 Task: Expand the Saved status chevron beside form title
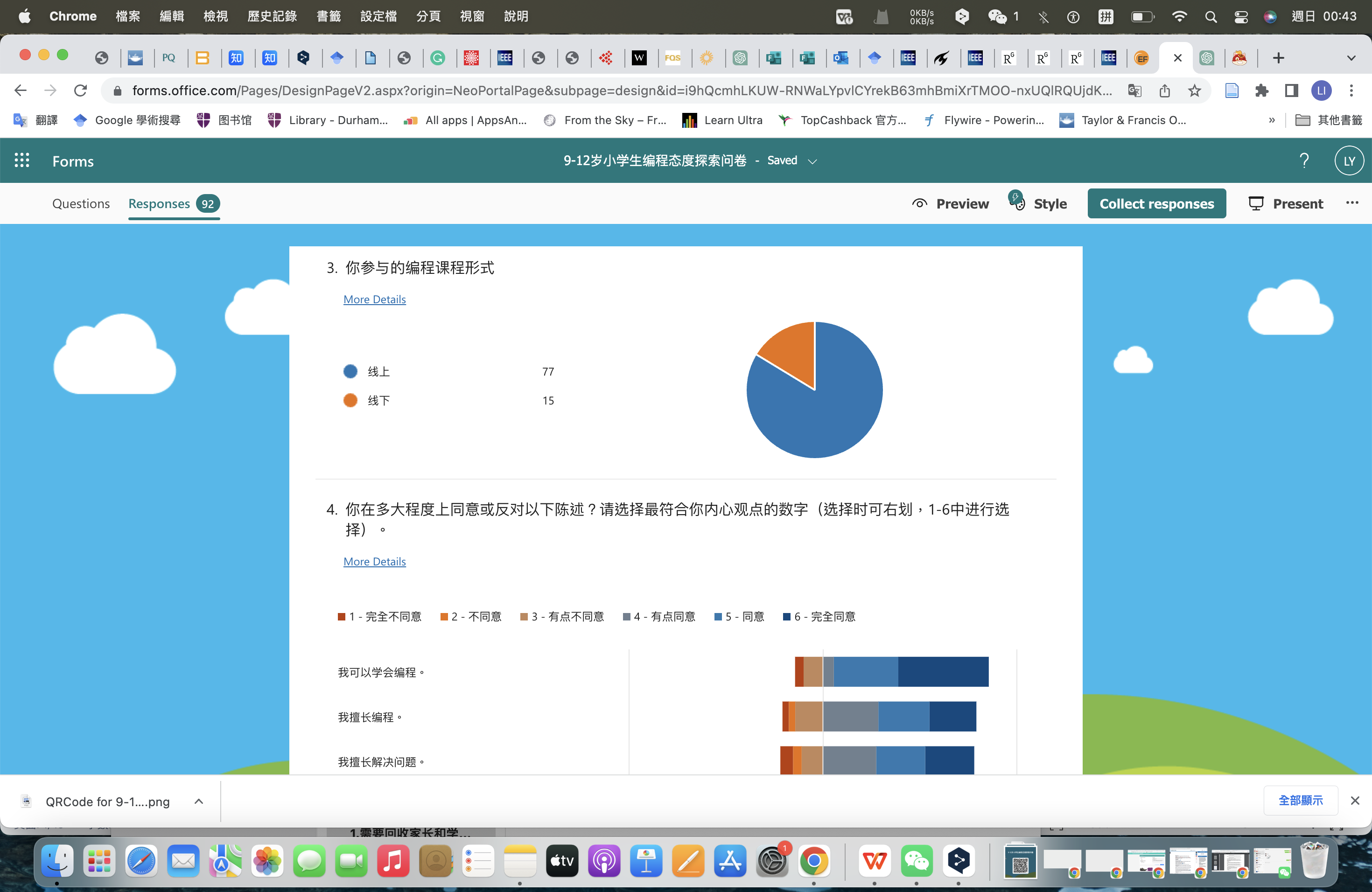coord(812,161)
